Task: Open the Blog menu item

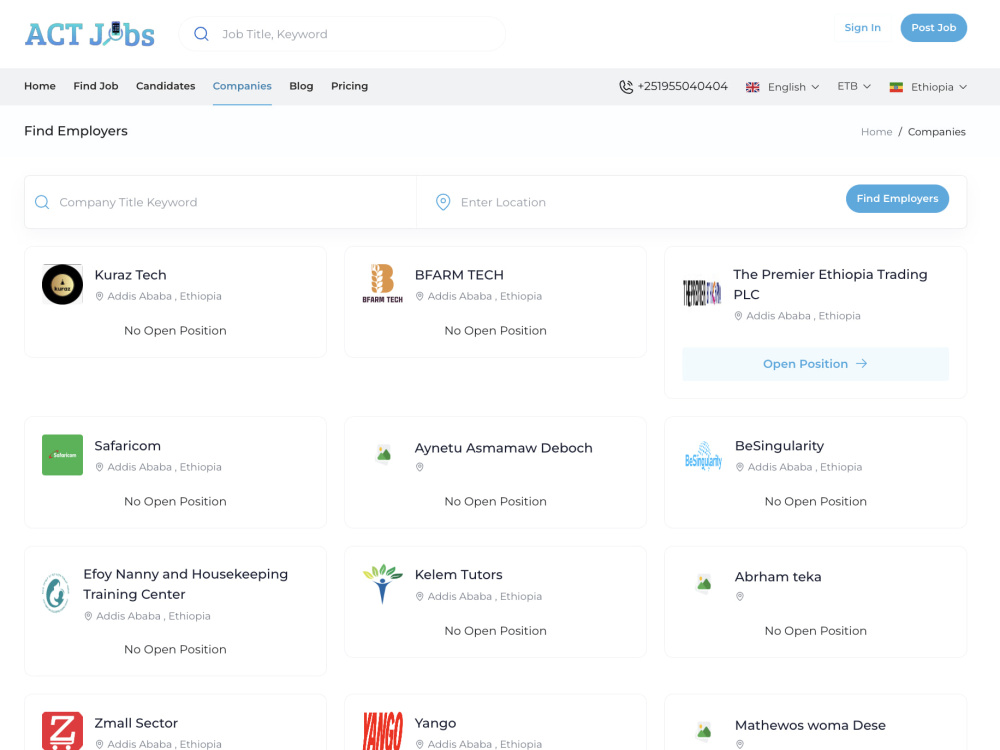Action: point(301,86)
